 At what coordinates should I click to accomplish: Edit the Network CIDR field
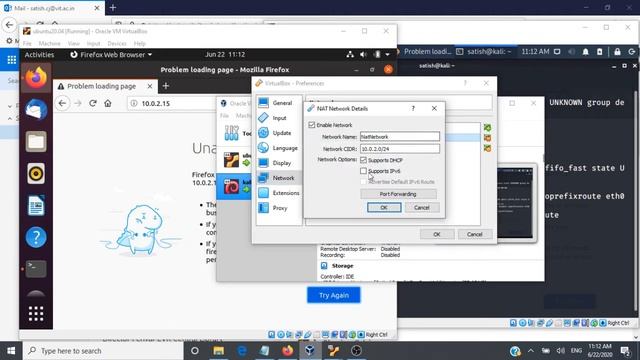(400, 149)
